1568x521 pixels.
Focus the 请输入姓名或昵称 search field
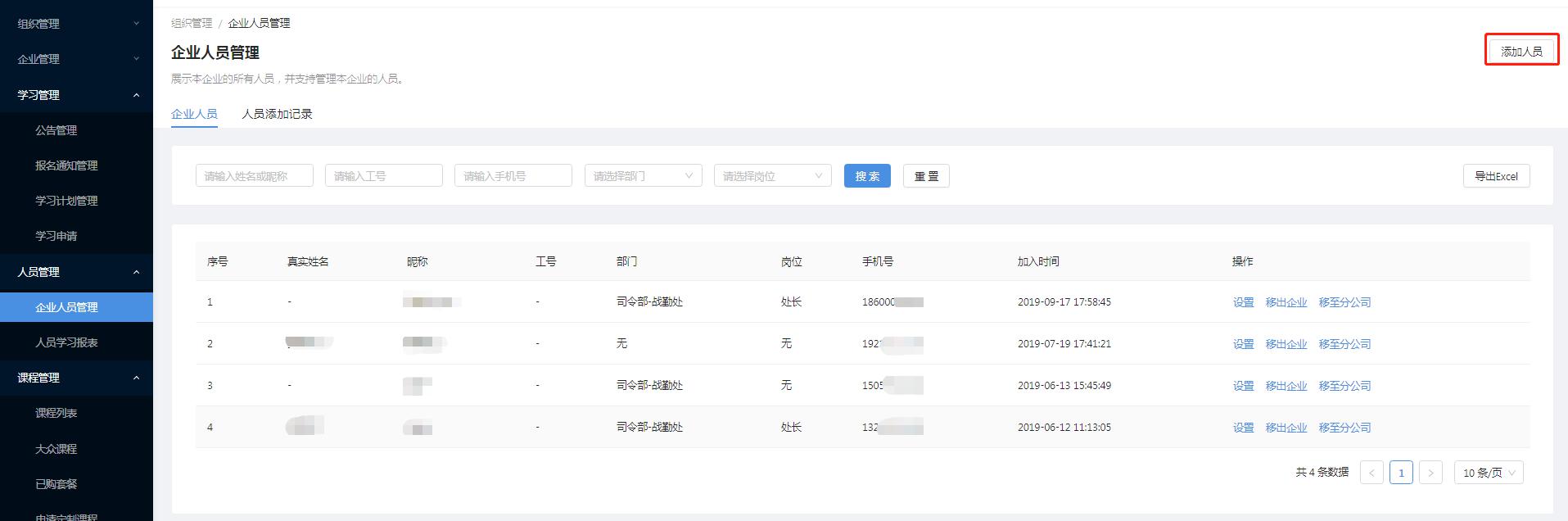(255, 175)
